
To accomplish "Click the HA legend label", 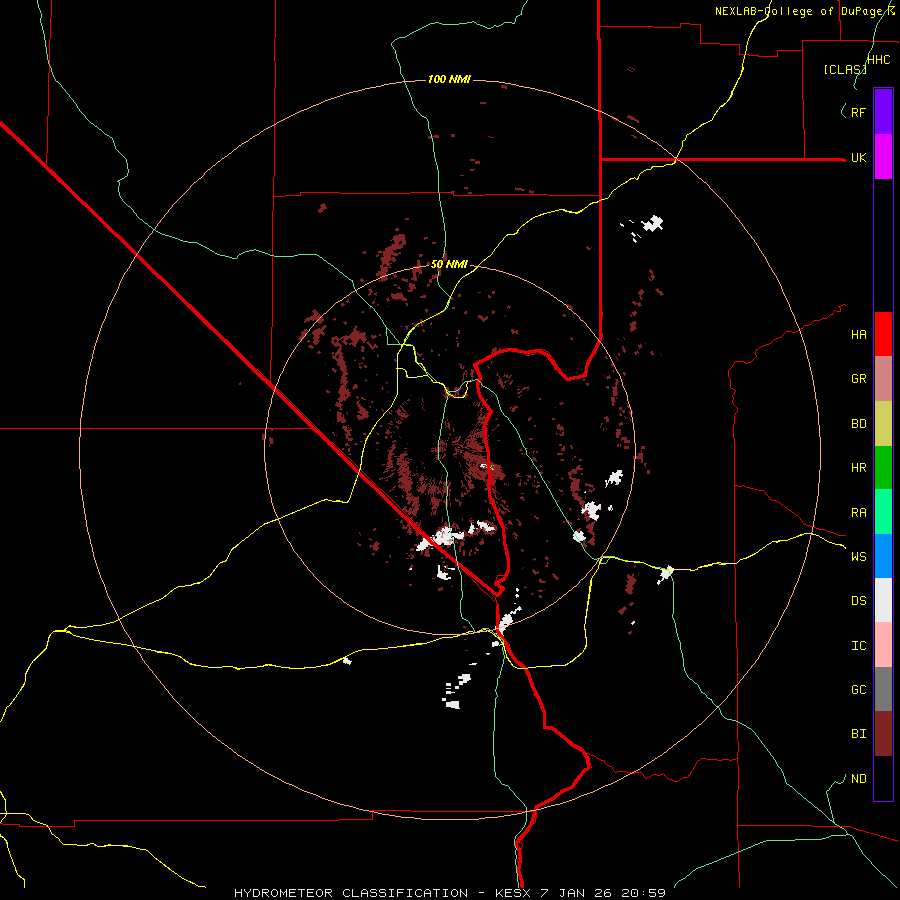I will pyautogui.click(x=858, y=334).
